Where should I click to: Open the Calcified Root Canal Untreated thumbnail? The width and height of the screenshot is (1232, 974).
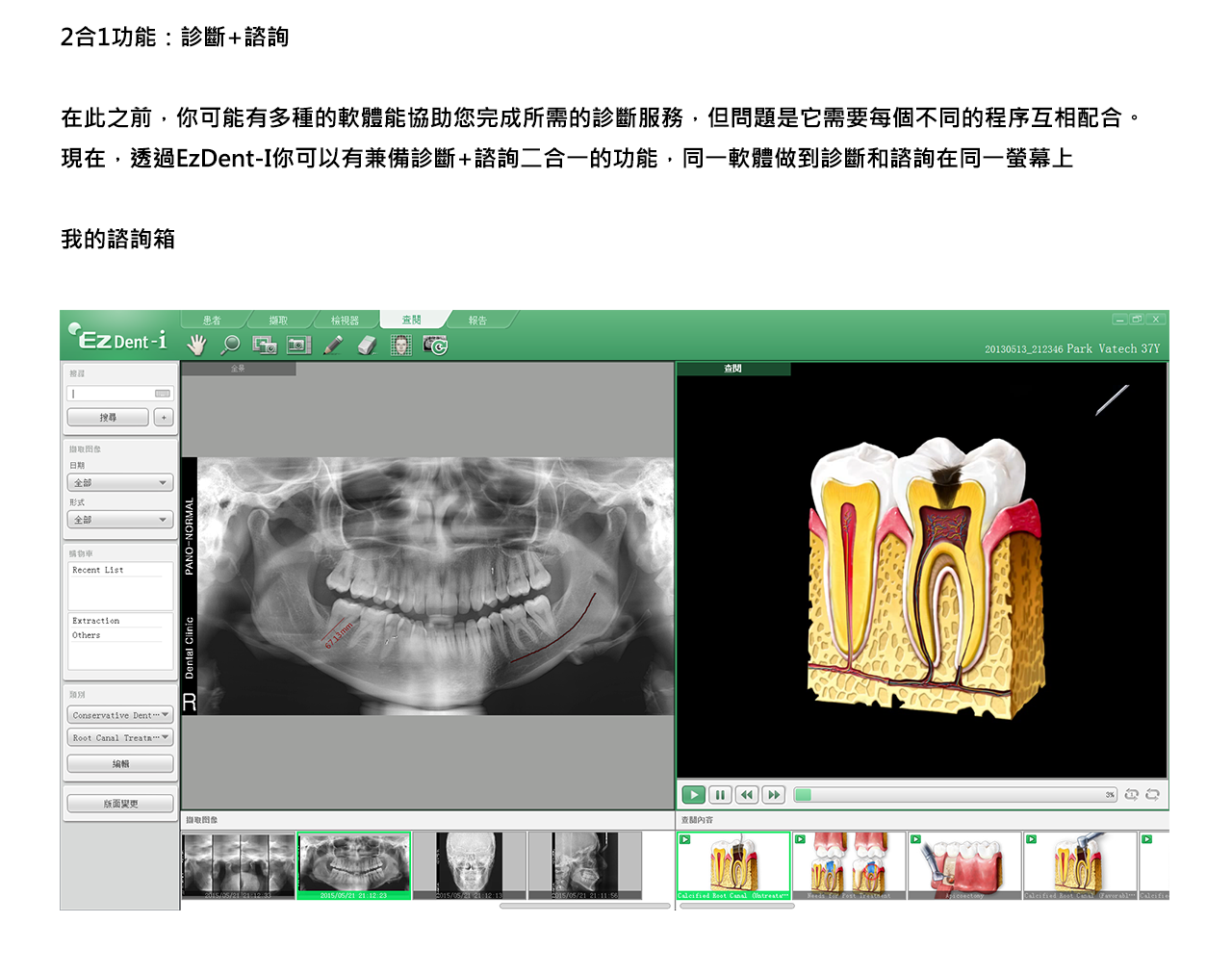[733, 866]
